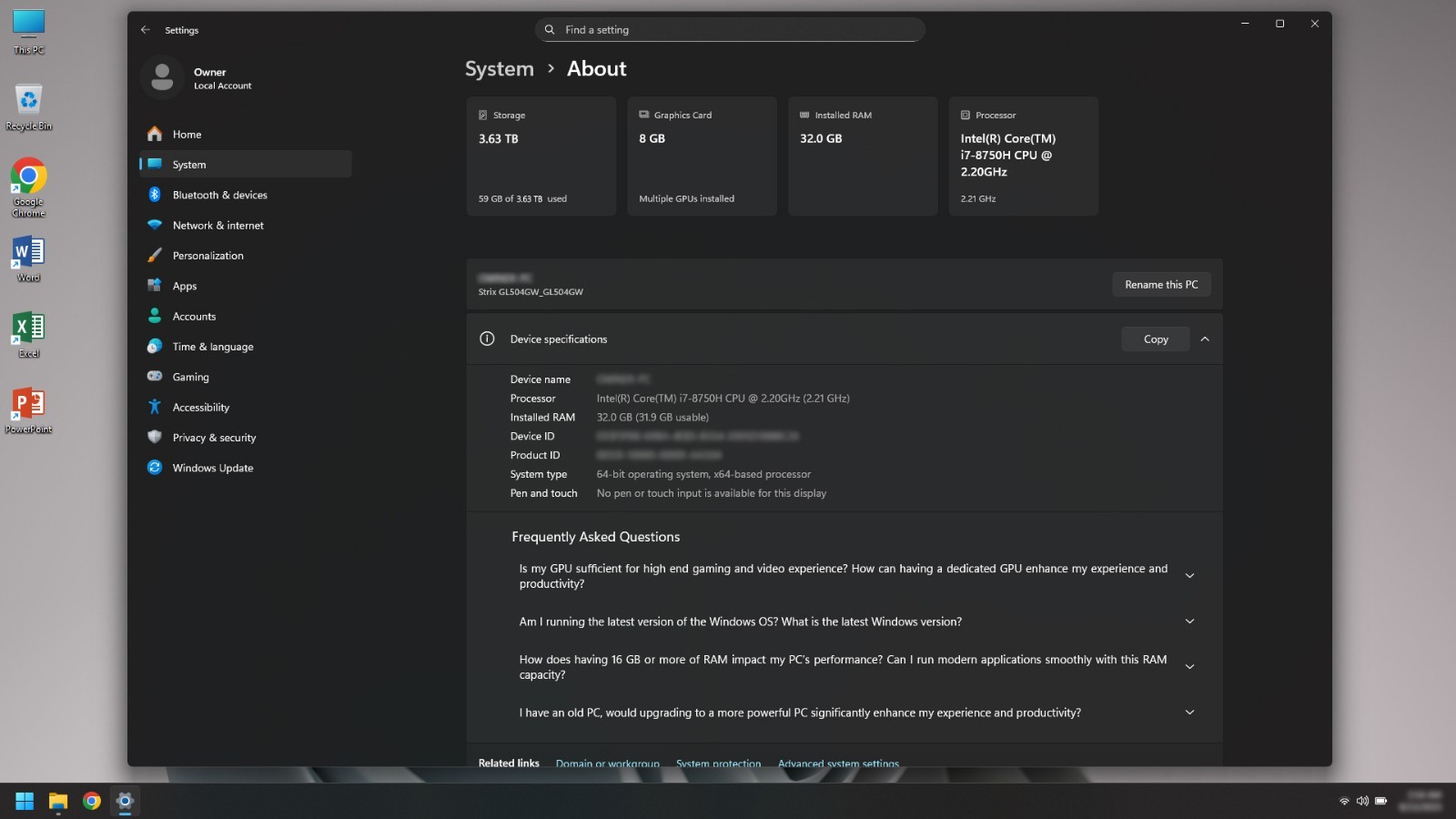Click the Time & language globe icon
1456x819 pixels.
155,346
